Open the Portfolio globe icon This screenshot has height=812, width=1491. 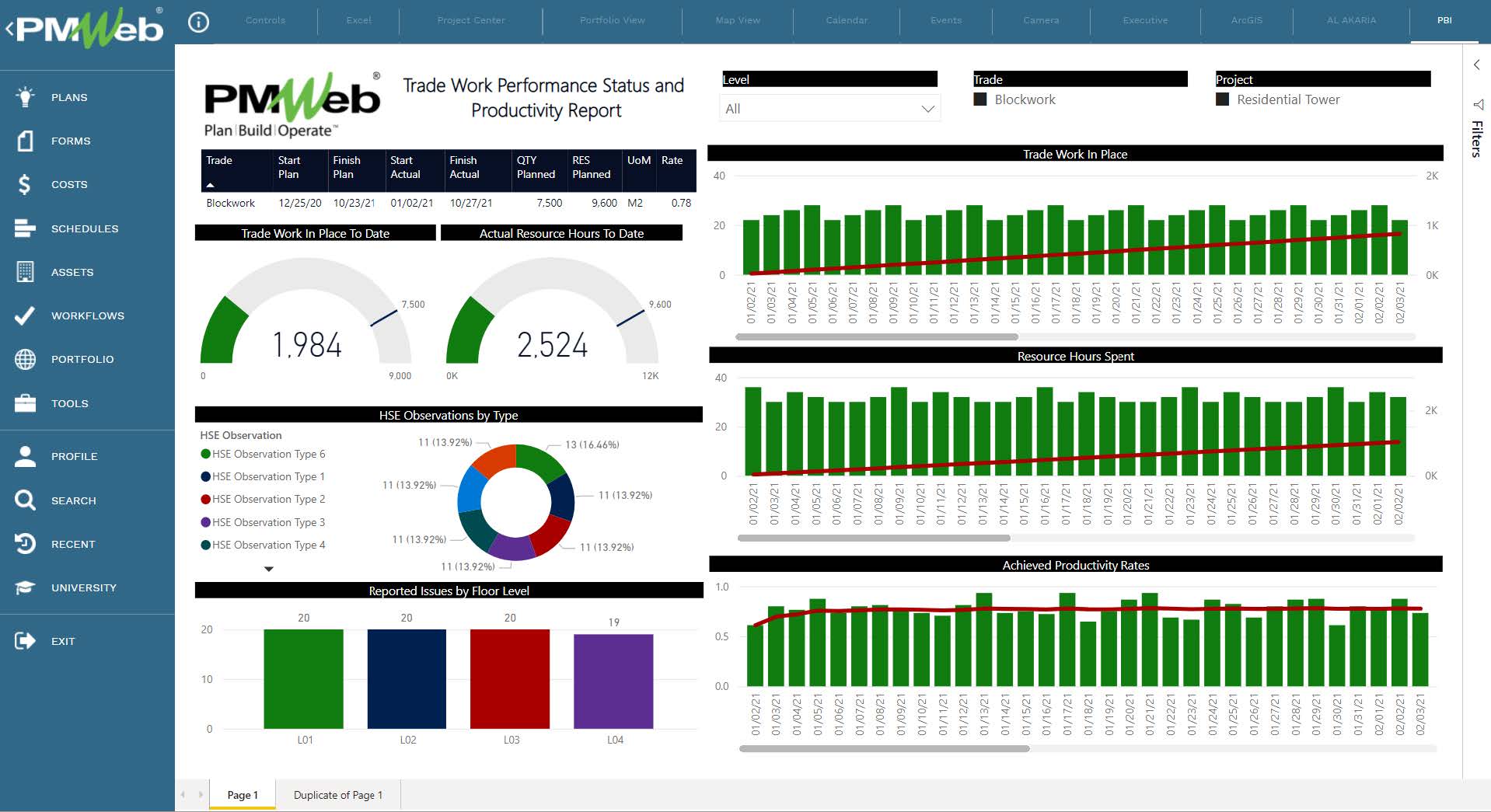pos(25,359)
